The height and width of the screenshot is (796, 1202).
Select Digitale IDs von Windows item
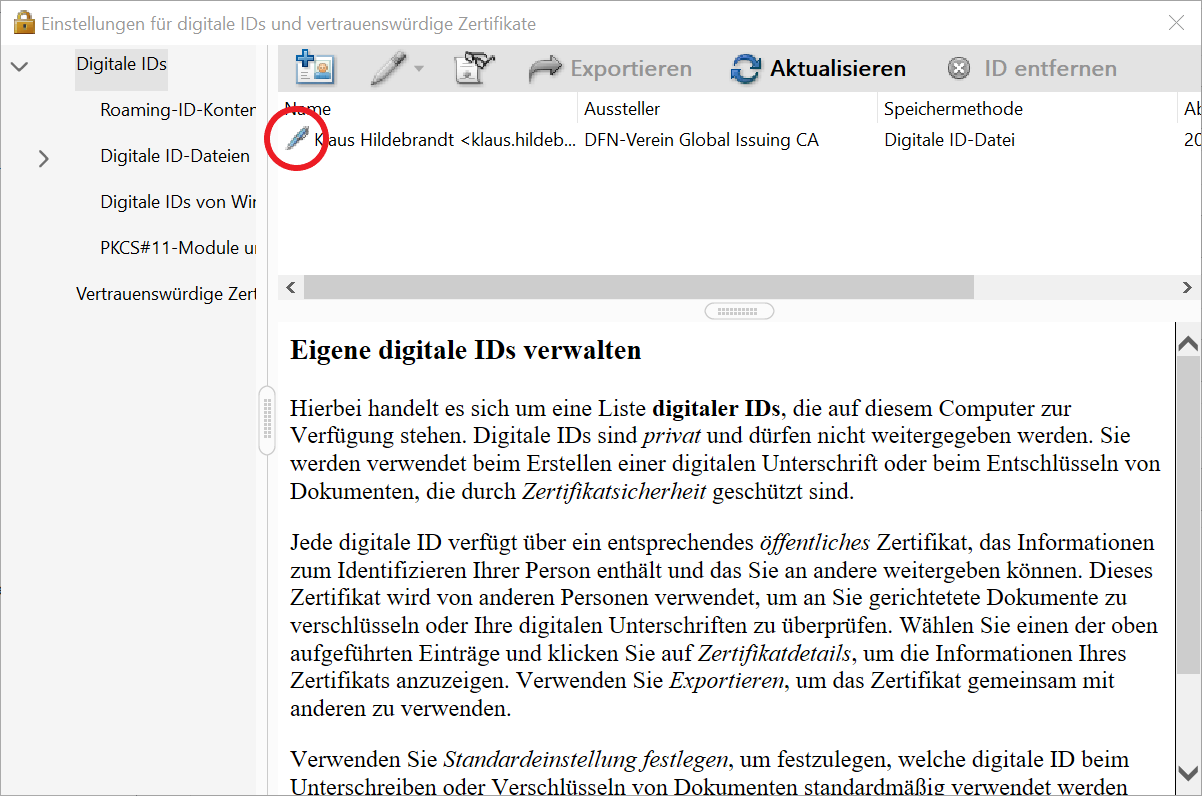[x=177, y=202]
